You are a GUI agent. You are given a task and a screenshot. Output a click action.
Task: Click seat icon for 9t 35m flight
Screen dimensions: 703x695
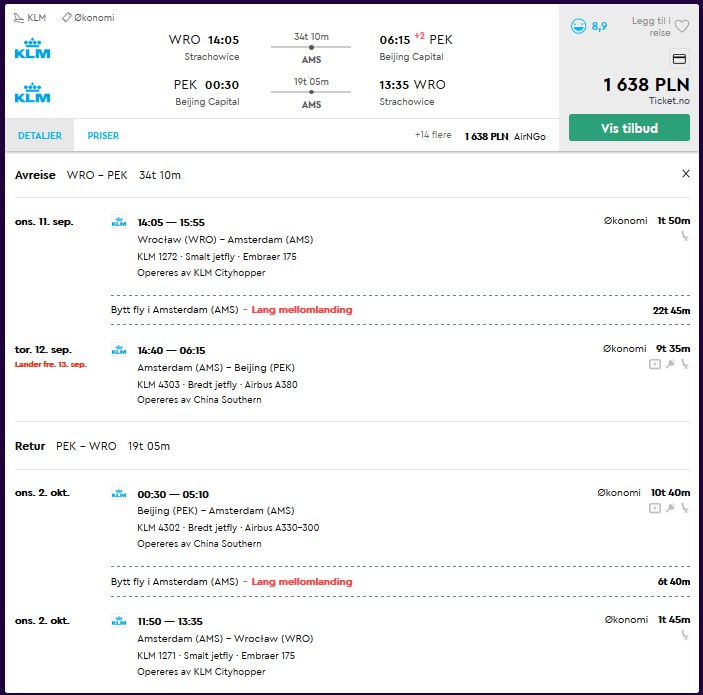point(685,364)
